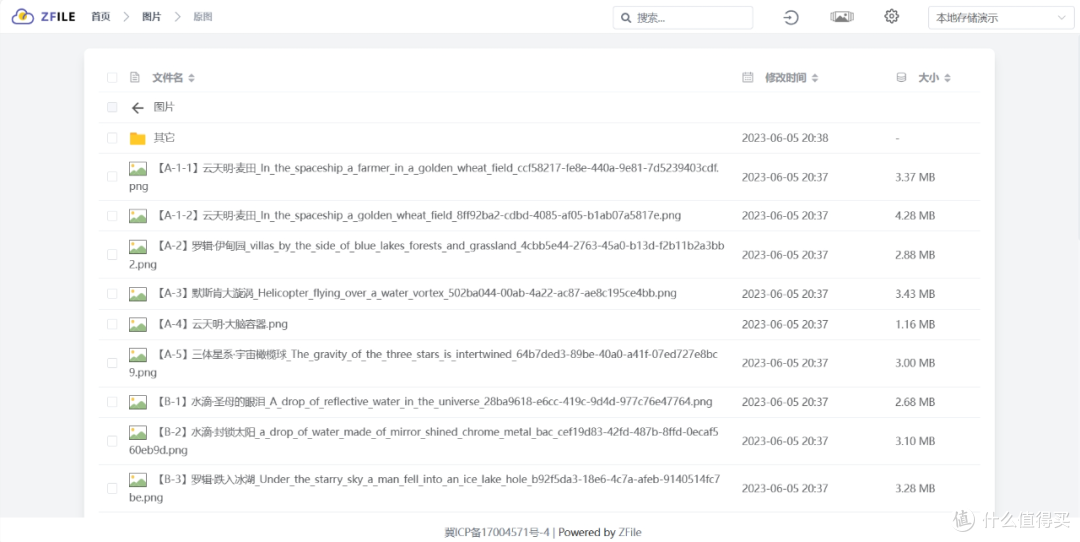Check the box for 【B-3】 file
Viewport: 1080px width, 542px height.
click(112, 488)
